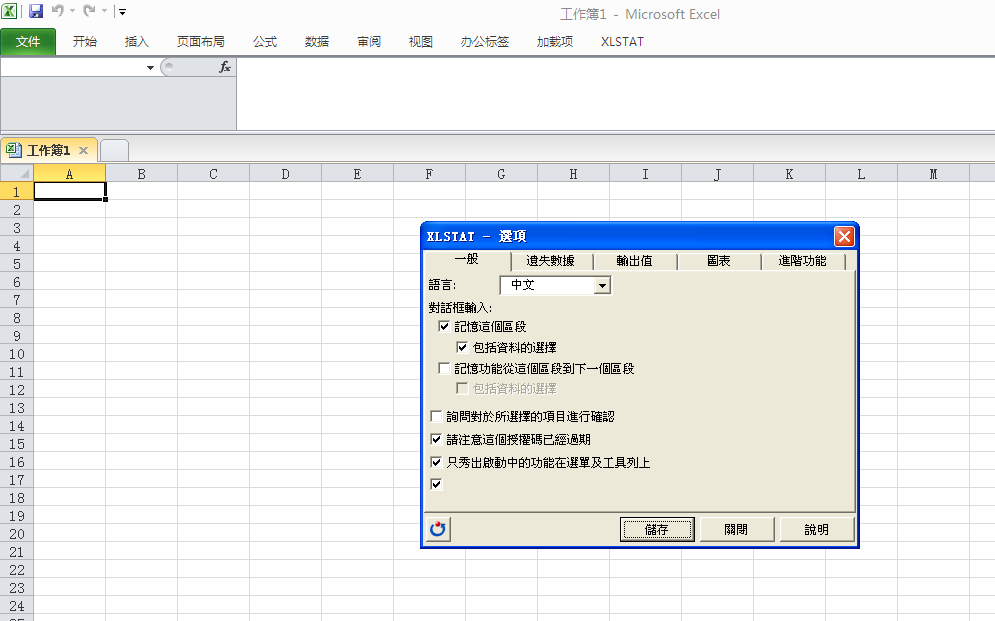Expand the Name Box dropdown arrow
The height and width of the screenshot is (621, 995).
pos(150,67)
